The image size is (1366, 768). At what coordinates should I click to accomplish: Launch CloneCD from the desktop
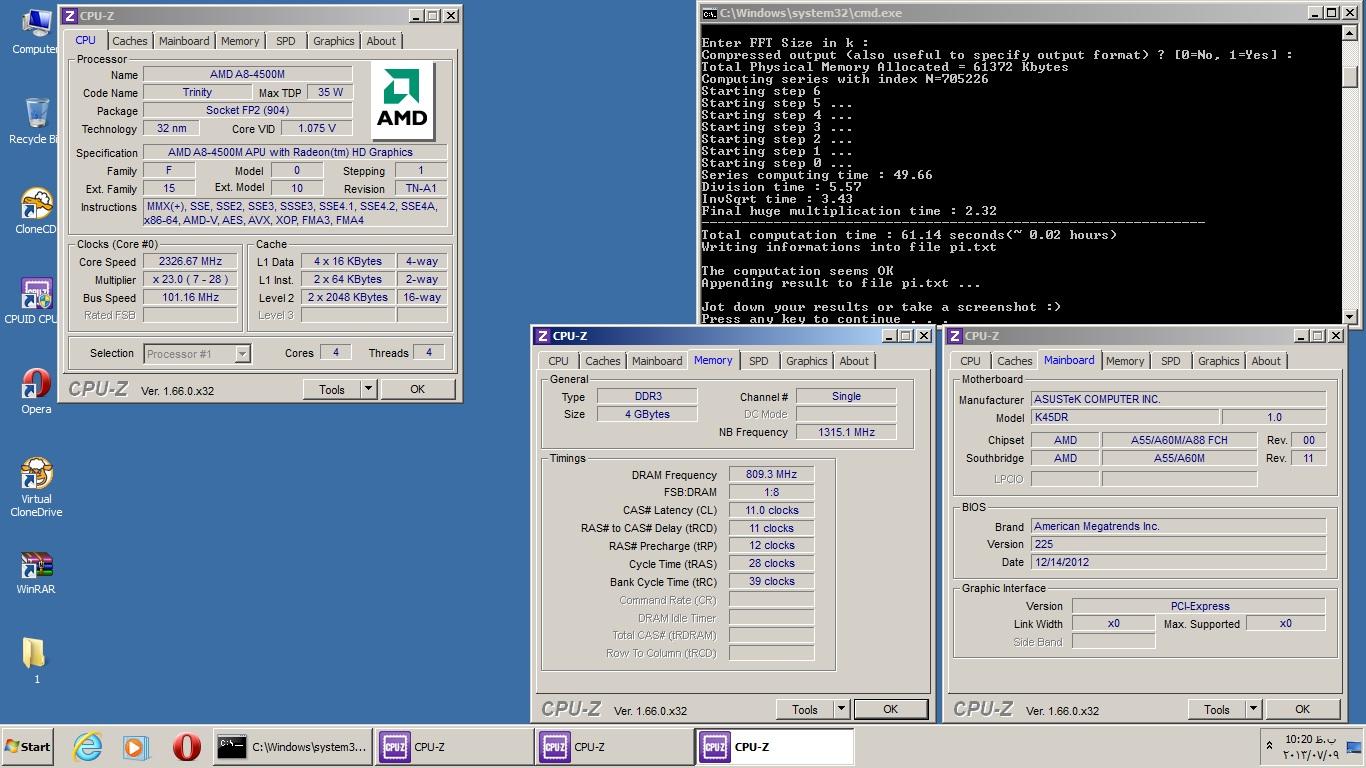[x=36, y=211]
